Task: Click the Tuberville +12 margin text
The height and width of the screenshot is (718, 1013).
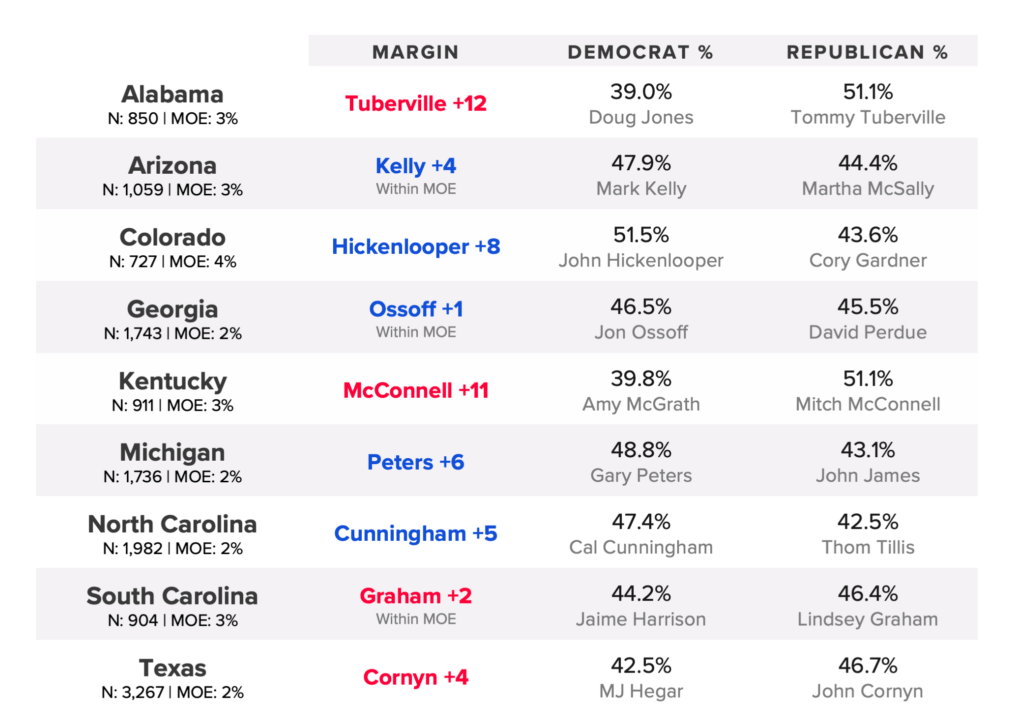Action: (x=416, y=103)
